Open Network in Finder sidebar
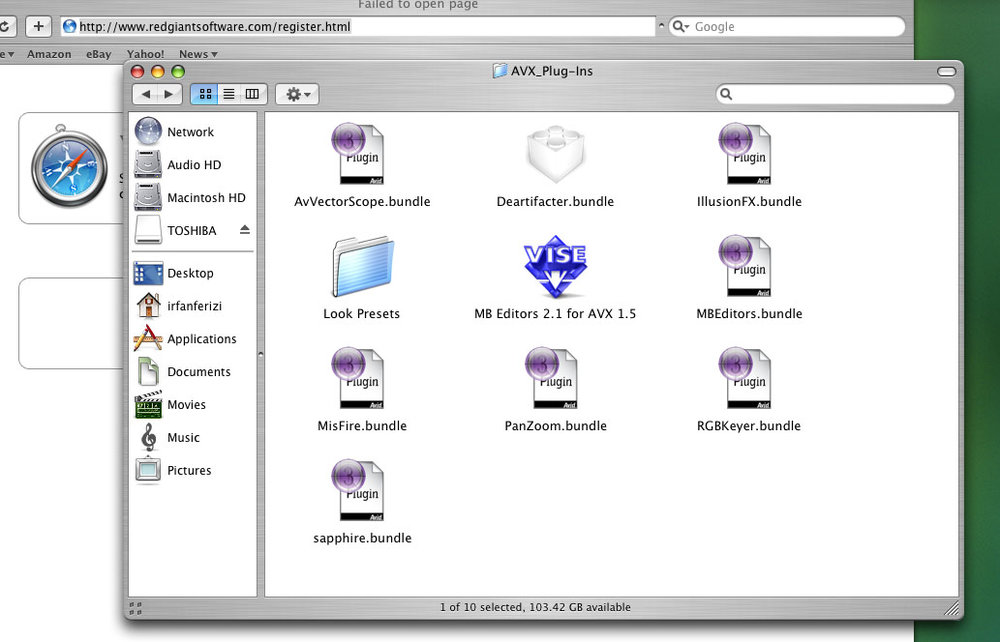Screen dimensions: 1000x642 tap(192, 132)
